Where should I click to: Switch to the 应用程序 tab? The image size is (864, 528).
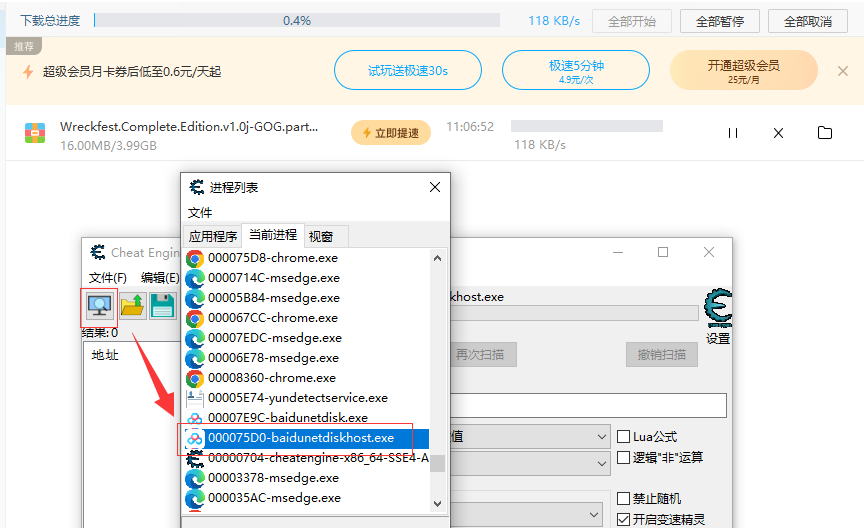pos(213,236)
